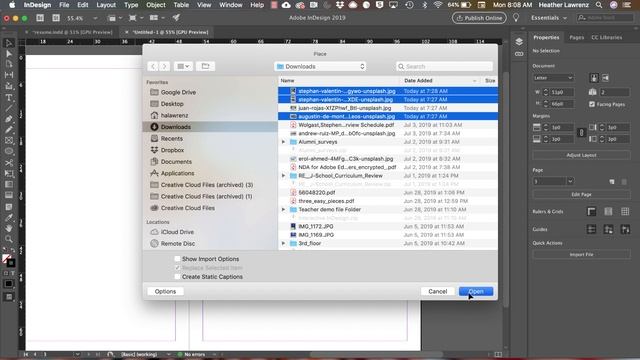Select the Scissors tool

pyautogui.click(x=9, y=162)
